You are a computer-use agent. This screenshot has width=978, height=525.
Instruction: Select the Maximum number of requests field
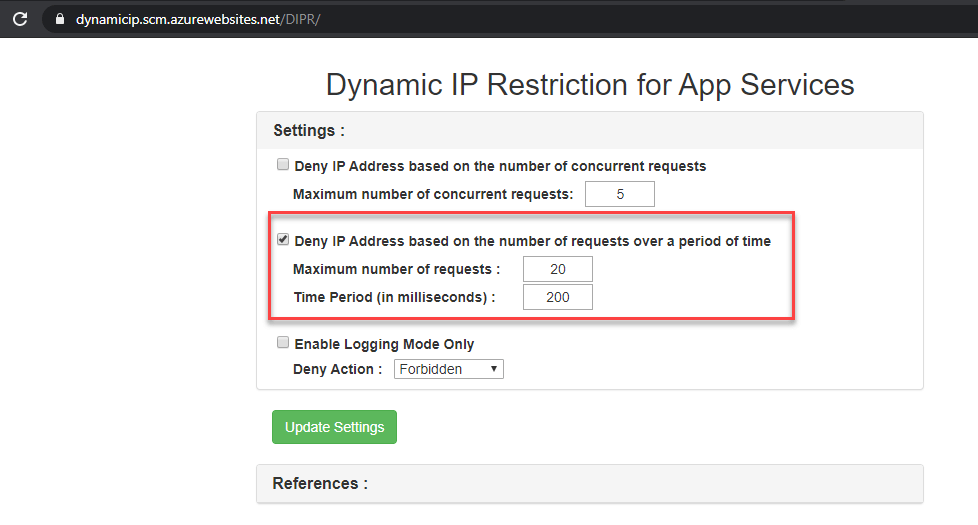tap(557, 269)
